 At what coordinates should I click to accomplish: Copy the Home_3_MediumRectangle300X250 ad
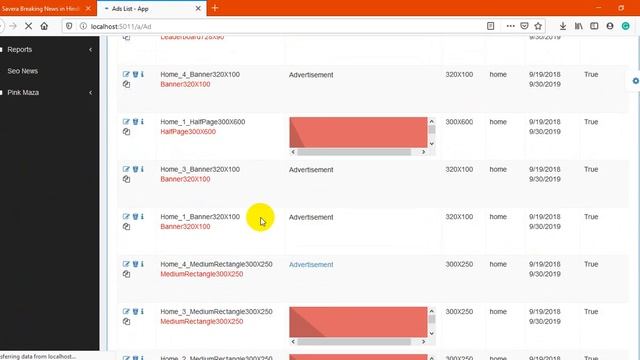[x=127, y=322]
